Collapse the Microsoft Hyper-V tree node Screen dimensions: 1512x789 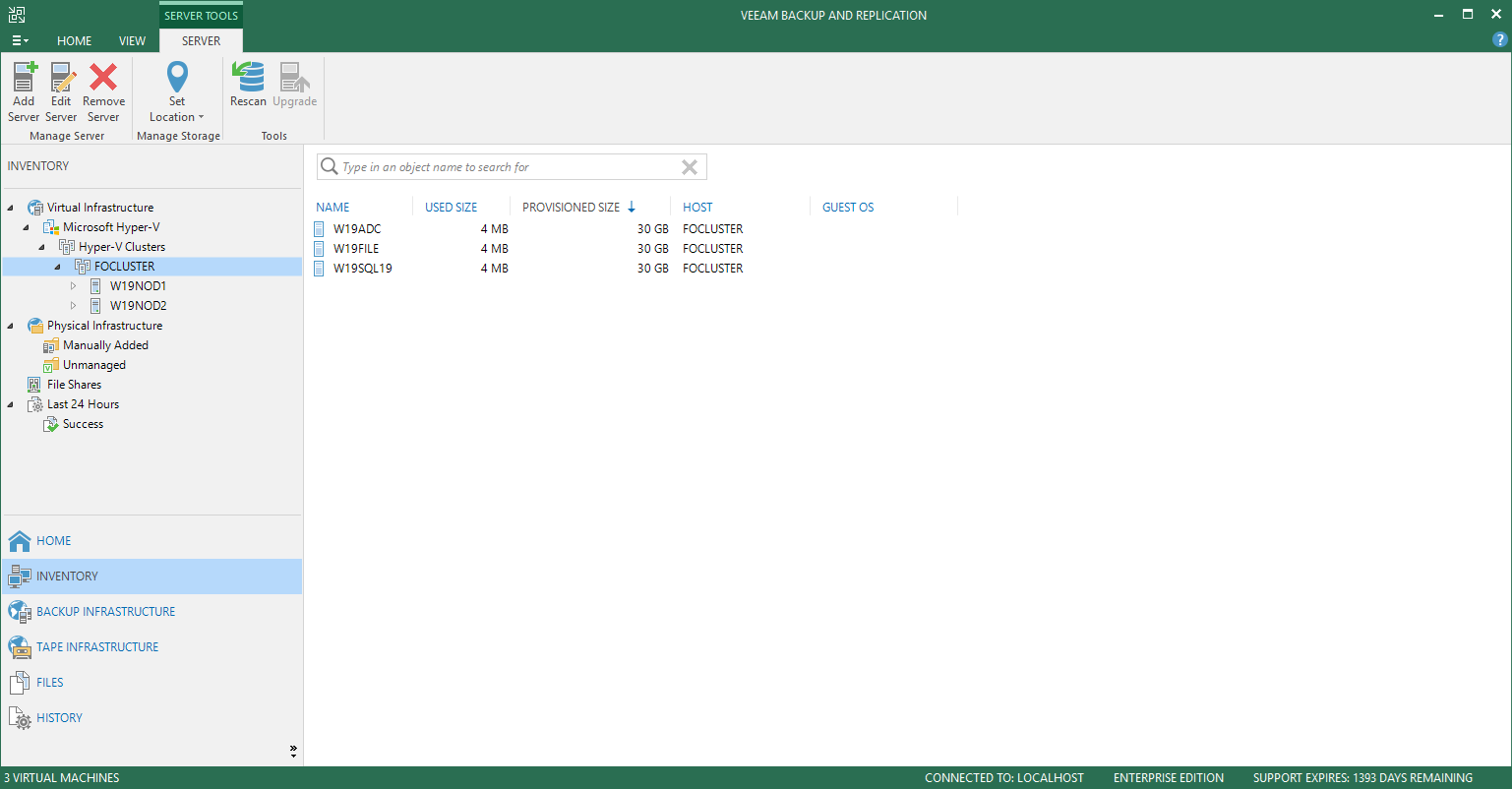27,227
